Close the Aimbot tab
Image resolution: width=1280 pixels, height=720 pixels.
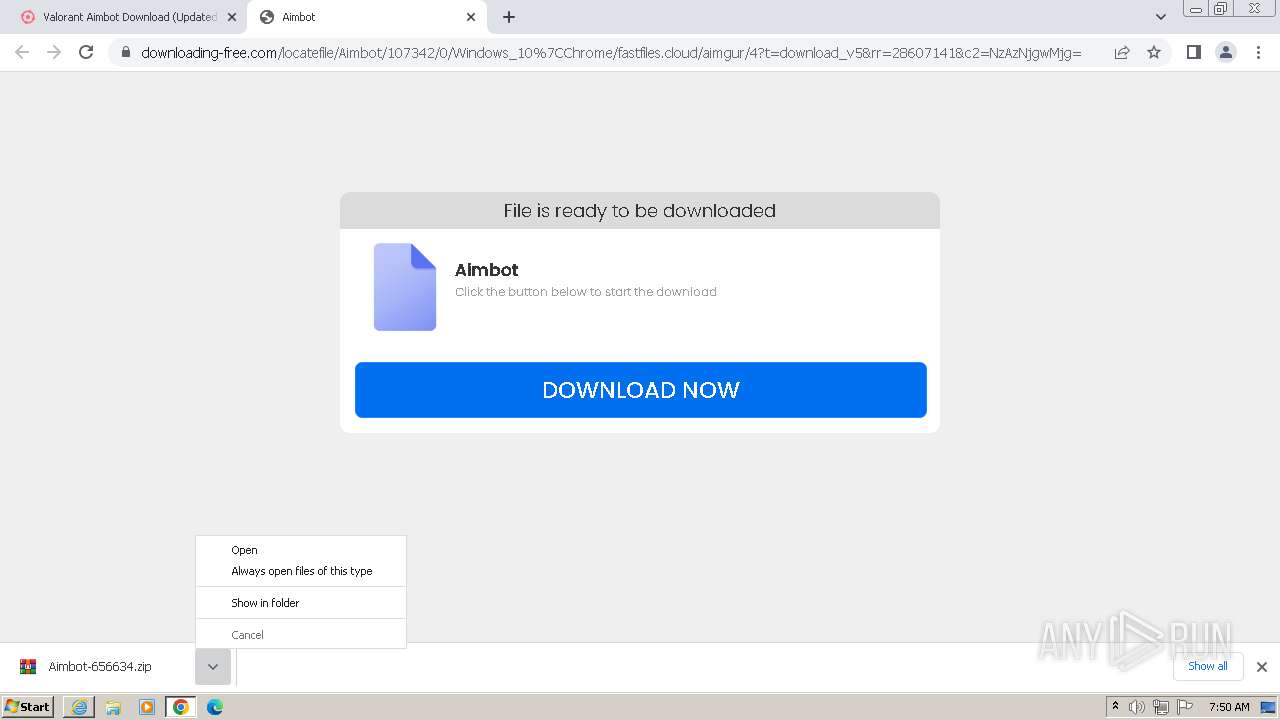471,17
